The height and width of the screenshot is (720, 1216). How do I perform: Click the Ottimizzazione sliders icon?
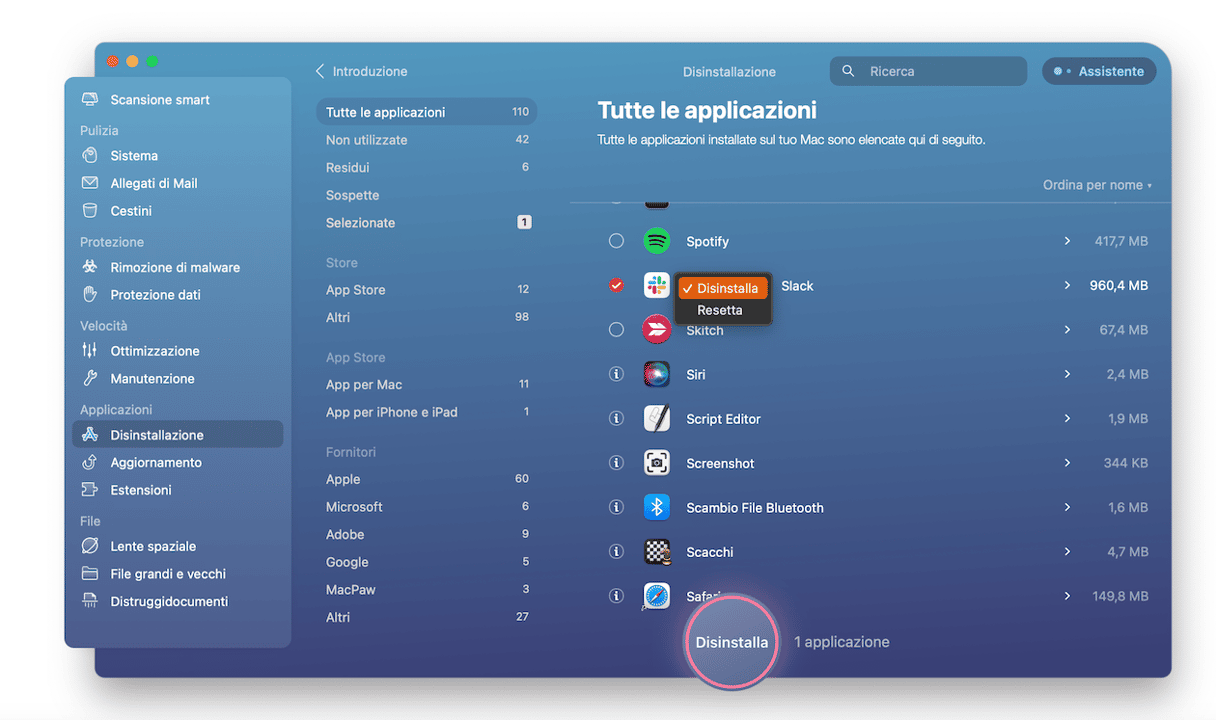pyautogui.click(x=90, y=351)
